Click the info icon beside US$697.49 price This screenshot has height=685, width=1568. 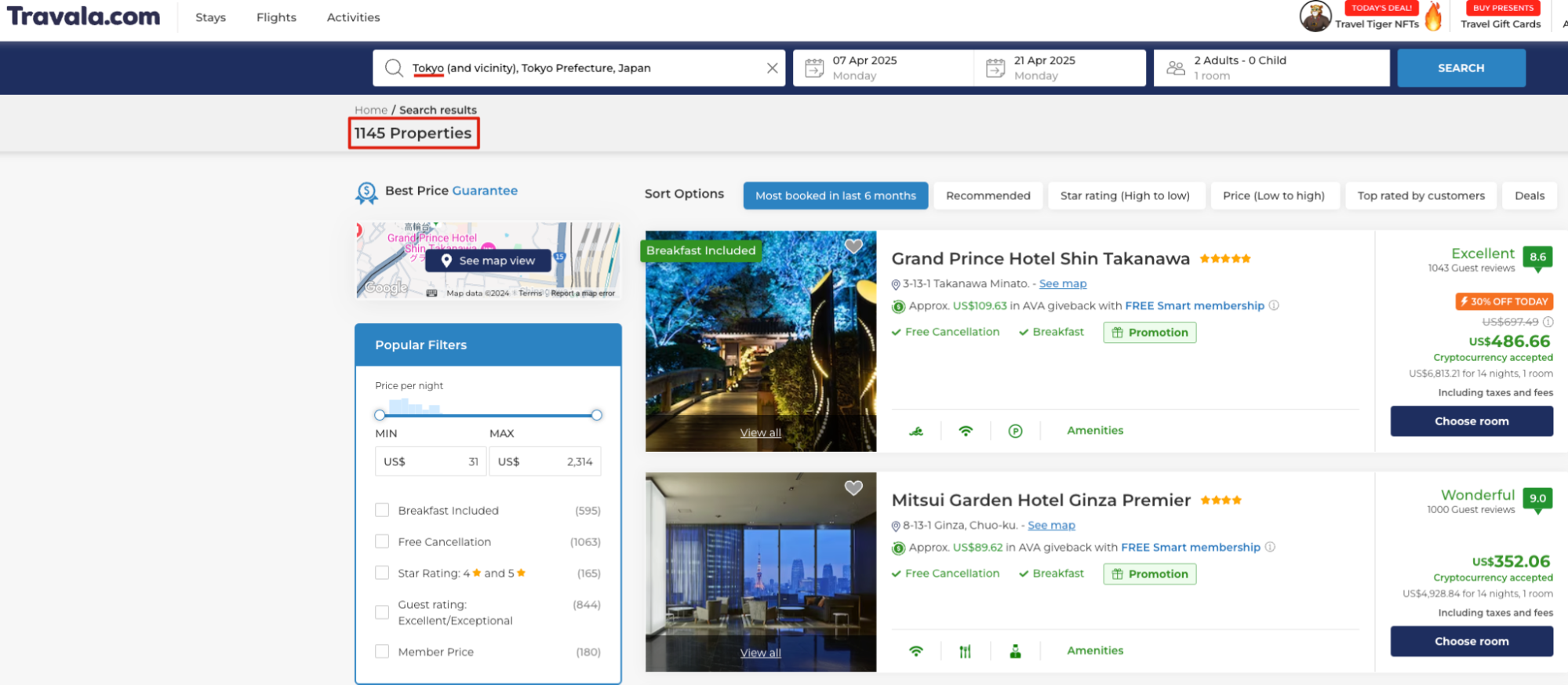tap(1548, 322)
